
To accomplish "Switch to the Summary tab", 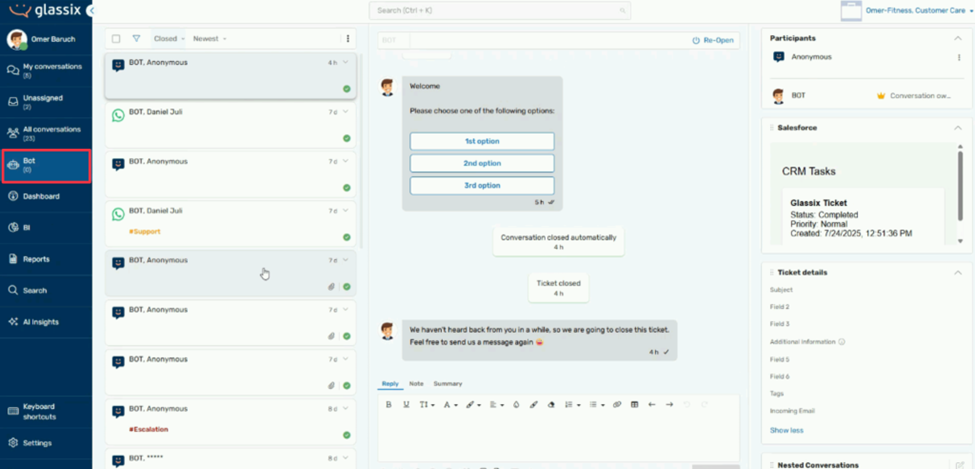I will 448,384.
